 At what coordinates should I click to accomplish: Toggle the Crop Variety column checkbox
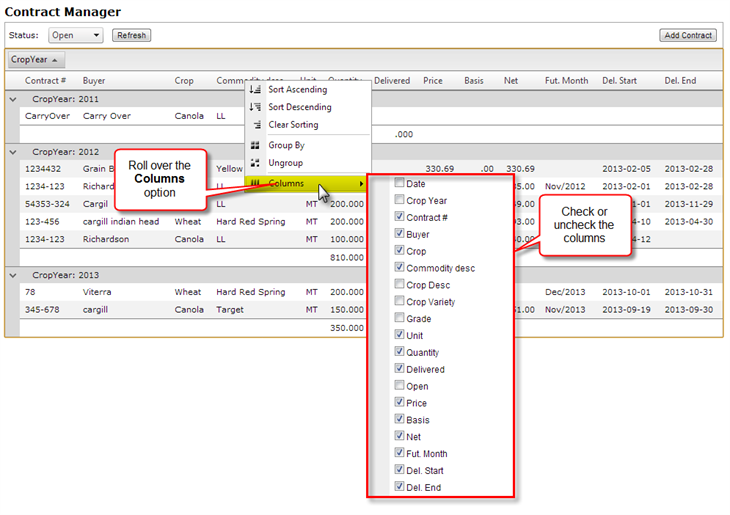pos(400,301)
